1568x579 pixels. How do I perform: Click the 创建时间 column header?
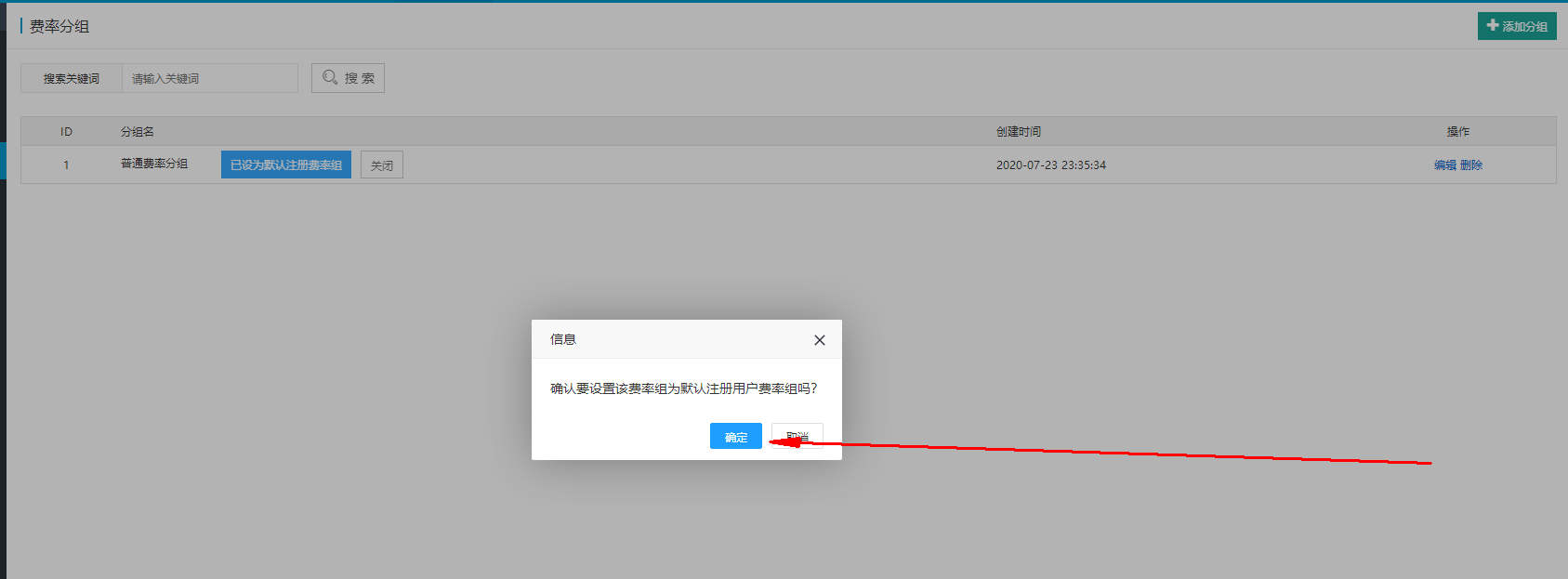pyautogui.click(x=1019, y=131)
